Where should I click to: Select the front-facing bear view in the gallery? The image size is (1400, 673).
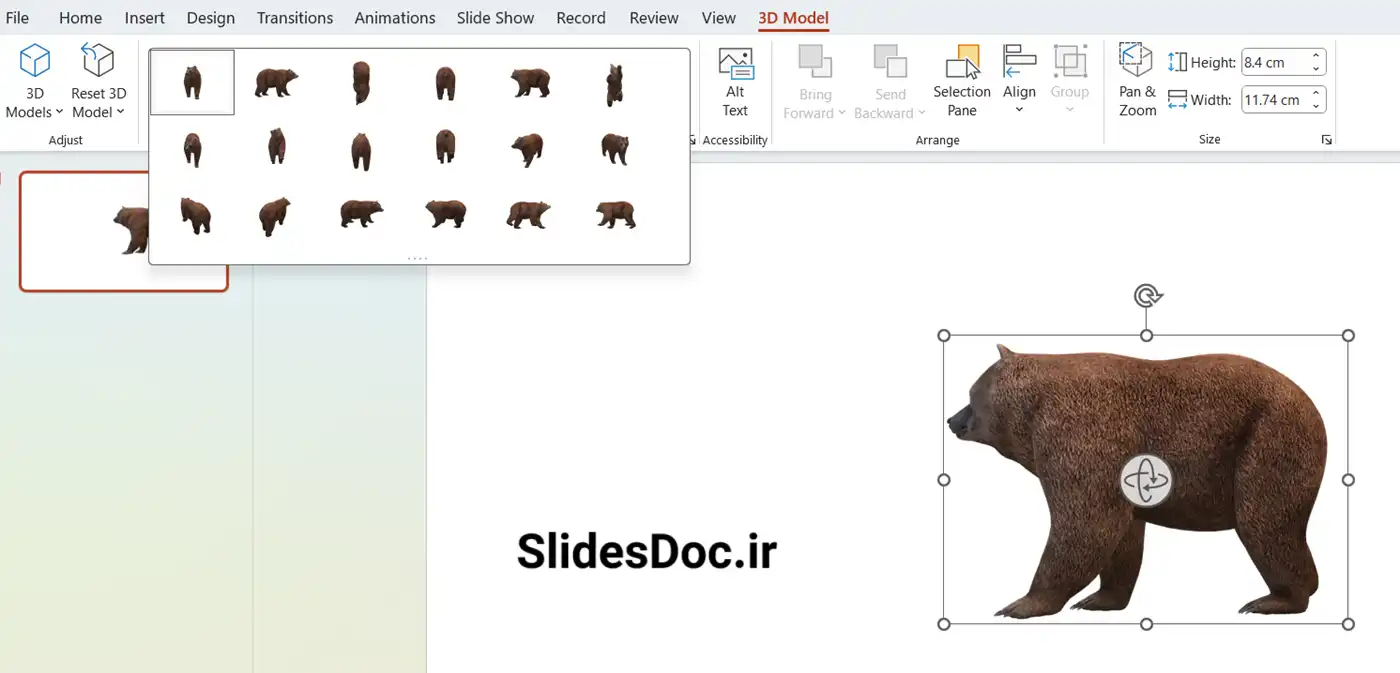(x=191, y=82)
